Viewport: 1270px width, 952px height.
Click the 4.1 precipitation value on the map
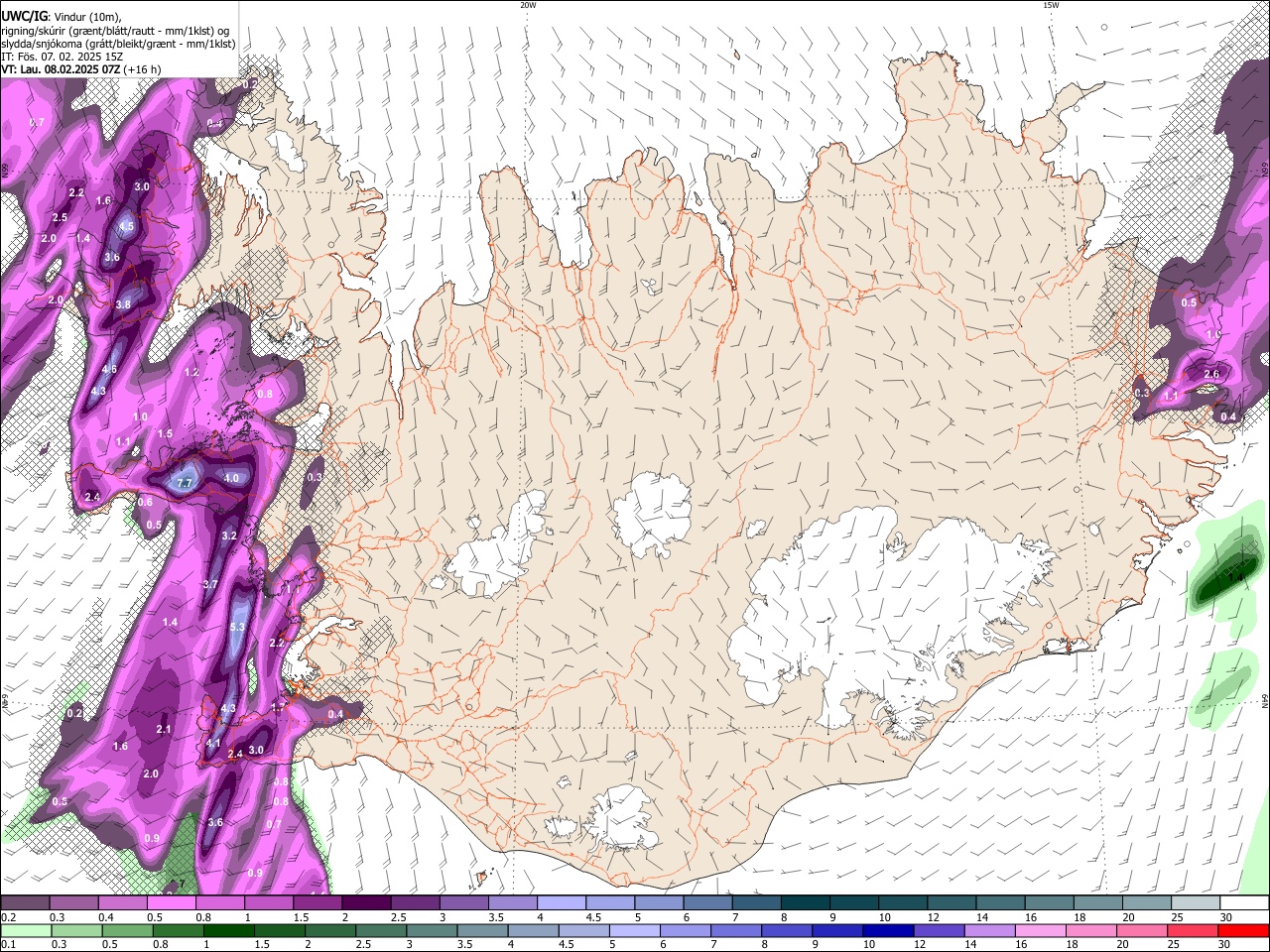tap(213, 743)
